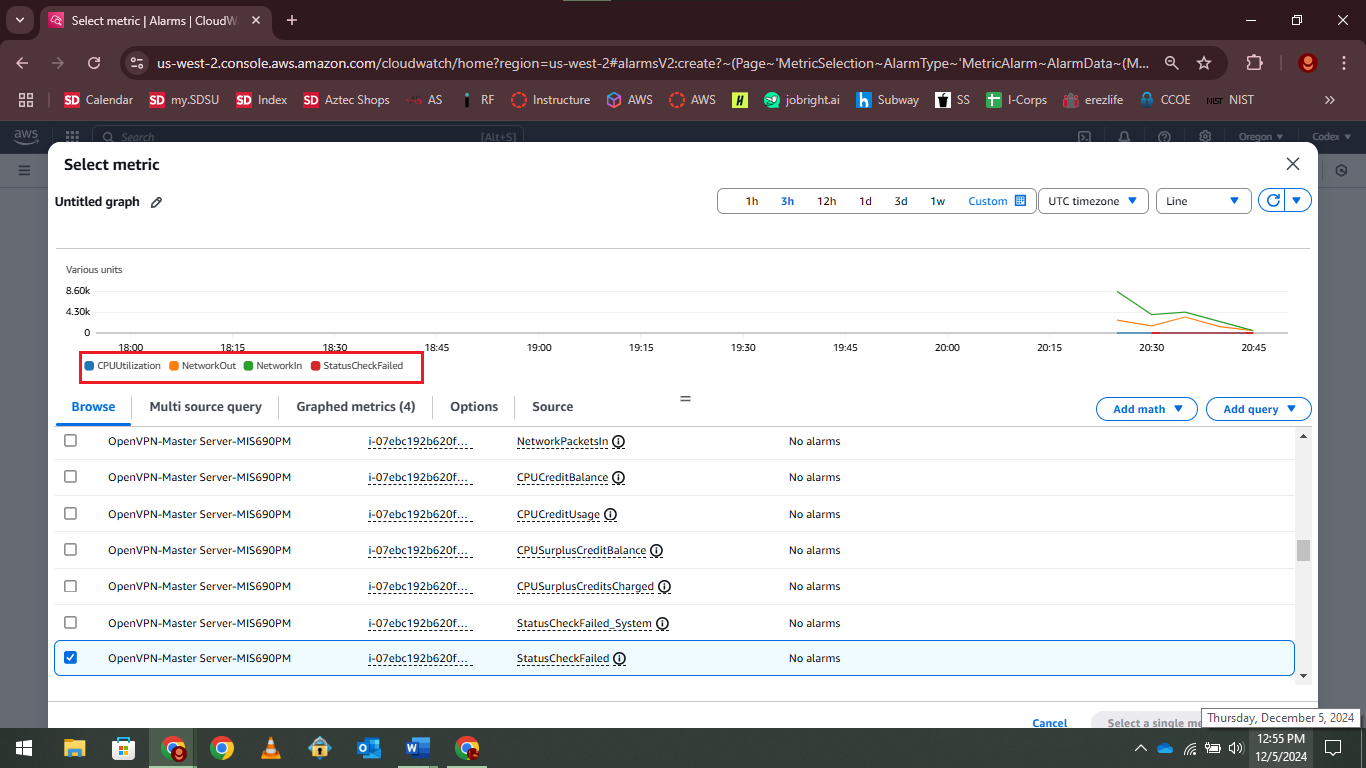Open the tab search dropdown

click(x=20, y=20)
